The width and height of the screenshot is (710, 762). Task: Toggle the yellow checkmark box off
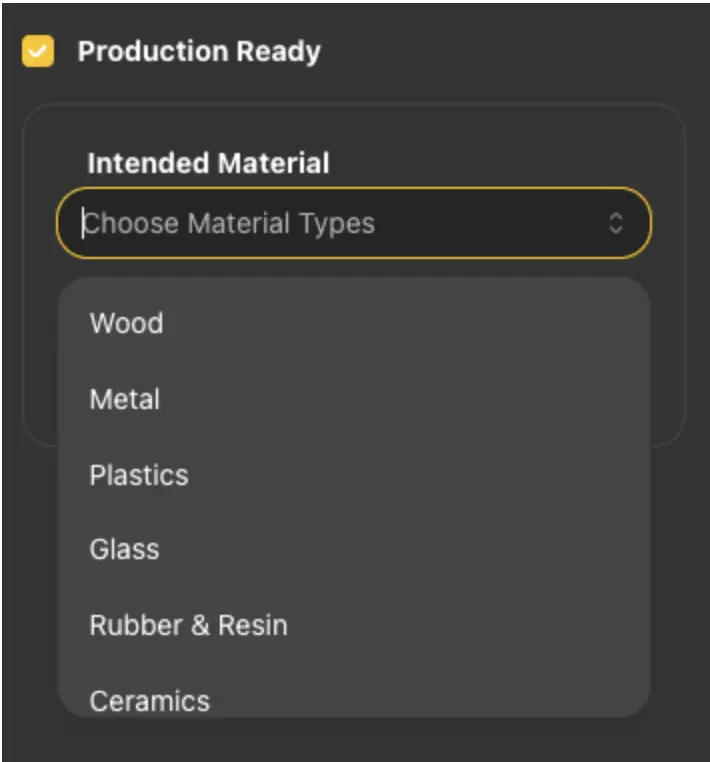pos(38,52)
